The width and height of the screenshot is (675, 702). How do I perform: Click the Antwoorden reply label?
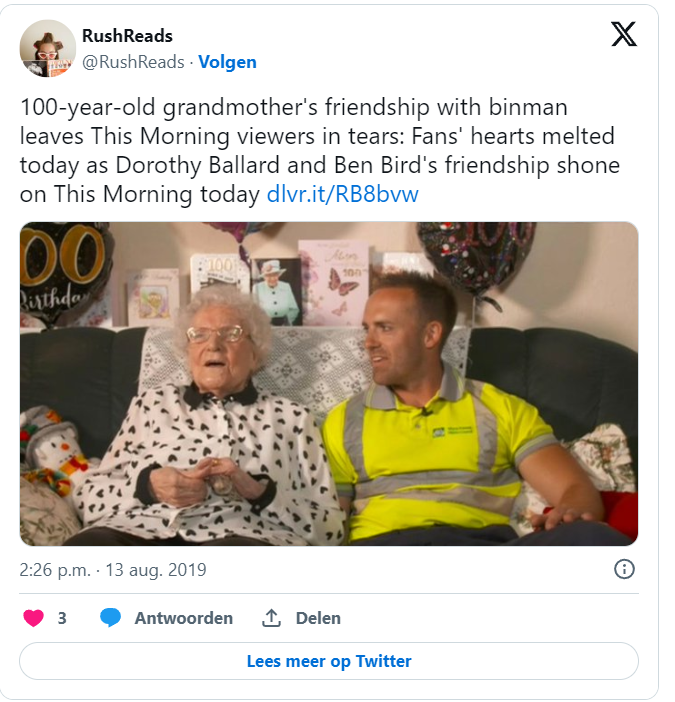click(x=184, y=618)
